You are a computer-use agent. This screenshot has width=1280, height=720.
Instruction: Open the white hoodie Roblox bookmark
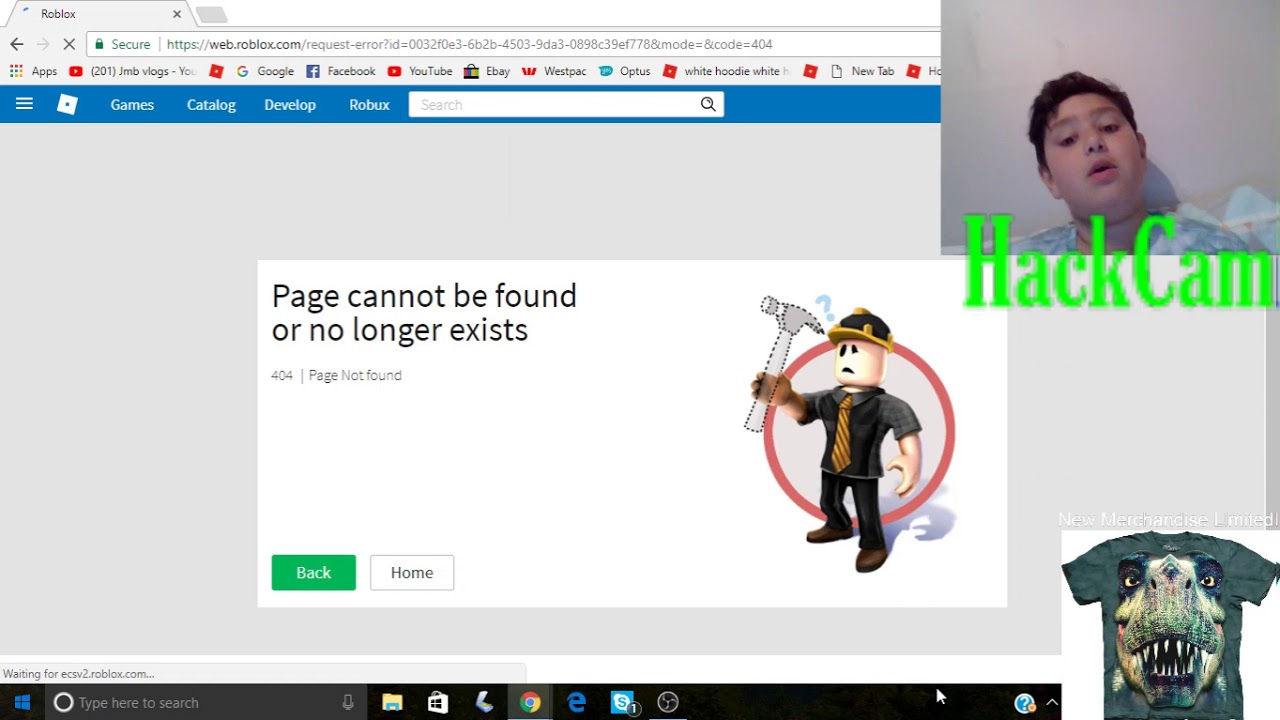[x=727, y=71]
